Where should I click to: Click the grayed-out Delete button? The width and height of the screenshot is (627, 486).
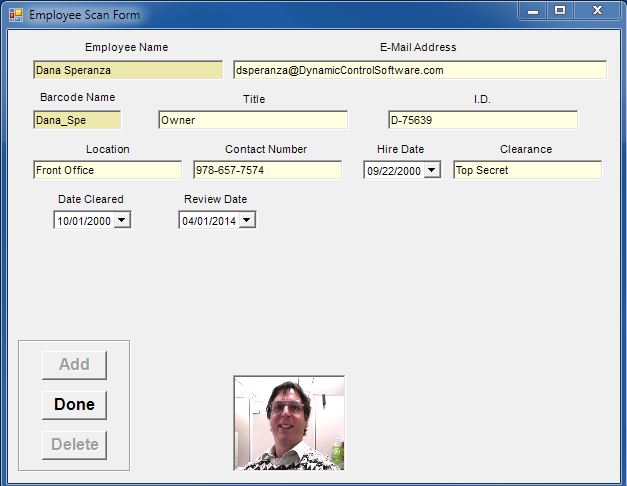point(74,445)
